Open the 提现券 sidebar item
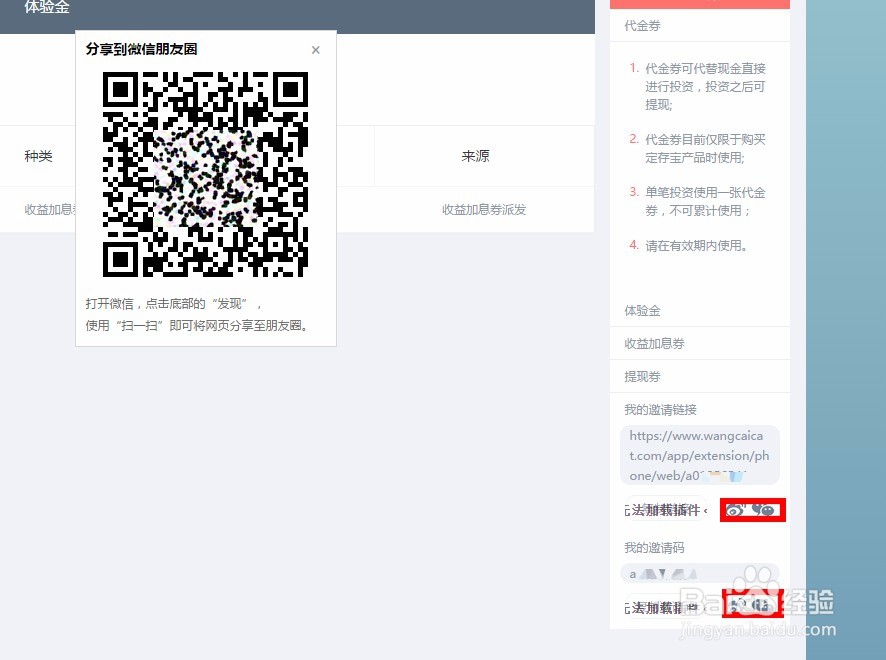 pyautogui.click(x=700, y=376)
